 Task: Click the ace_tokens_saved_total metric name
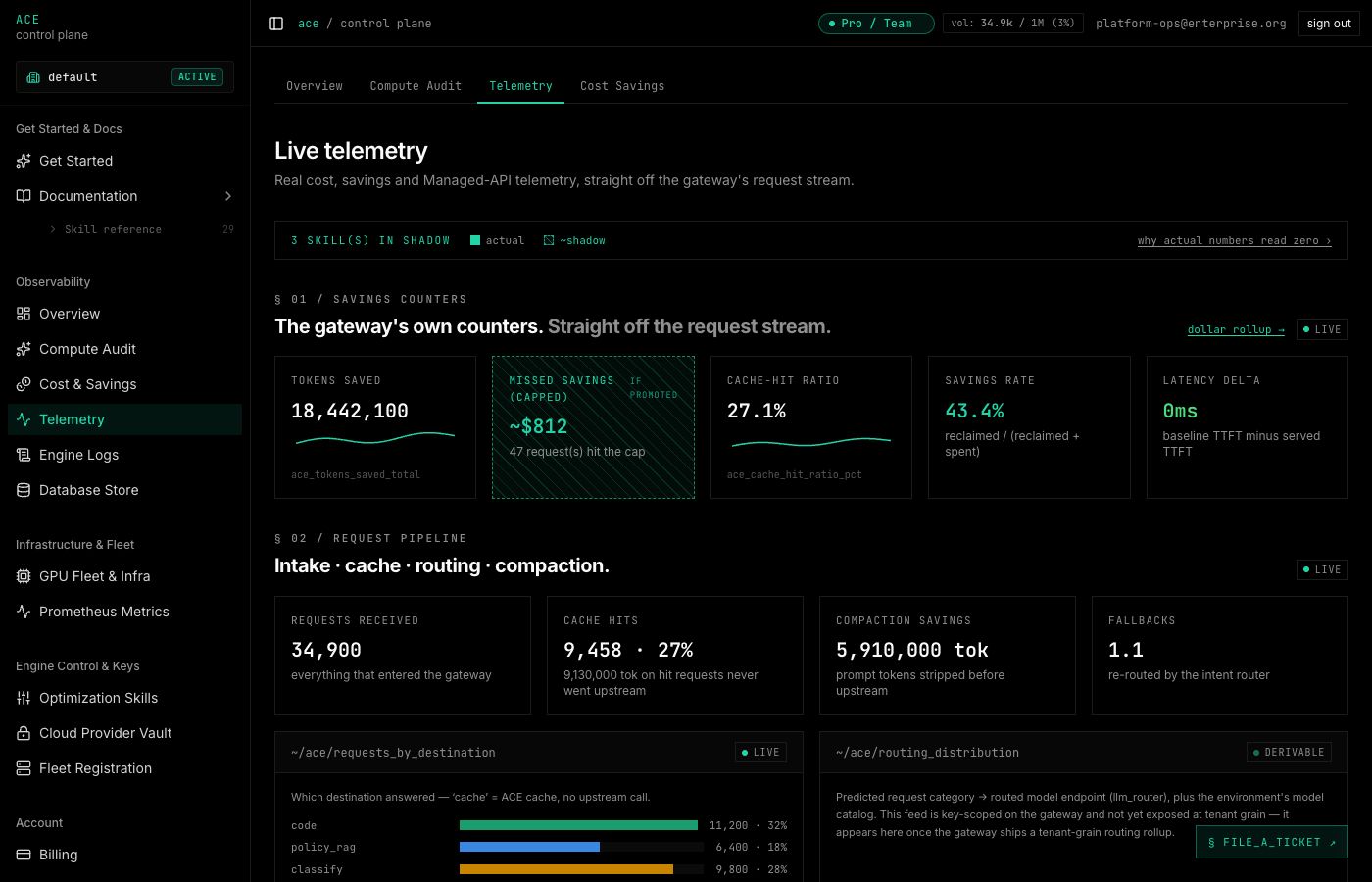356,474
